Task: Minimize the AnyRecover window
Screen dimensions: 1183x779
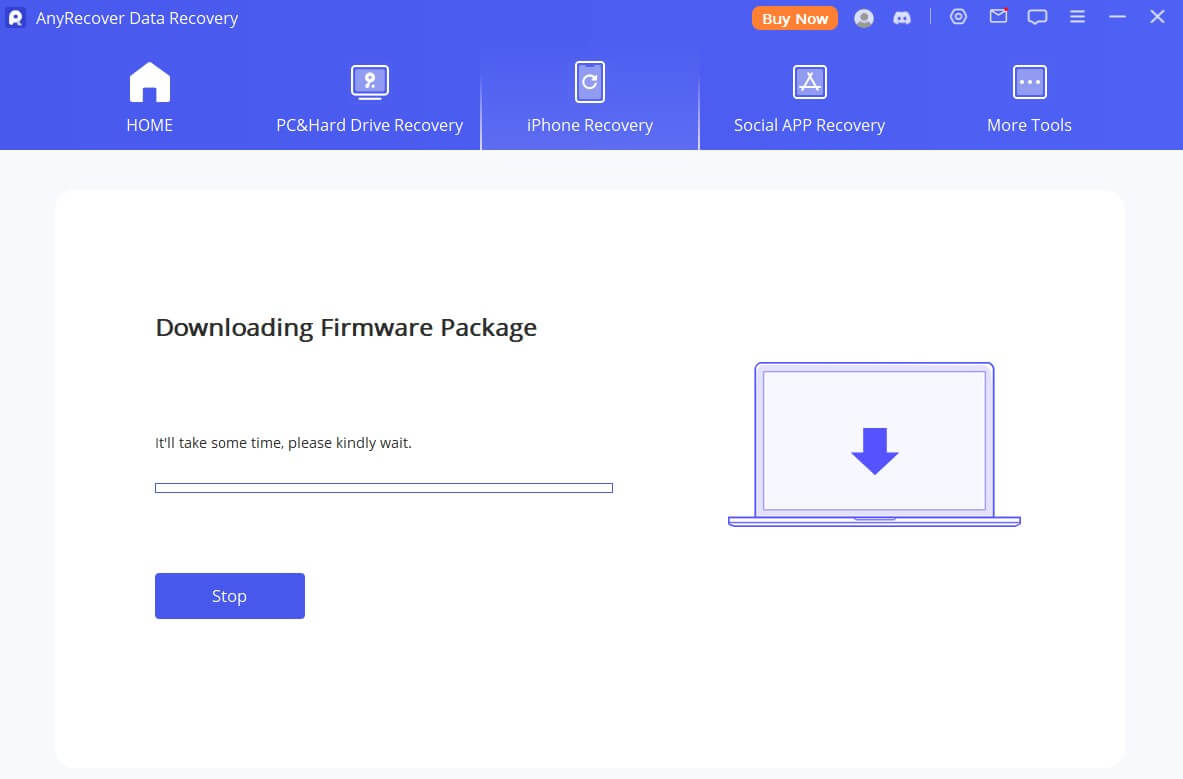Action: pos(1116,16)
